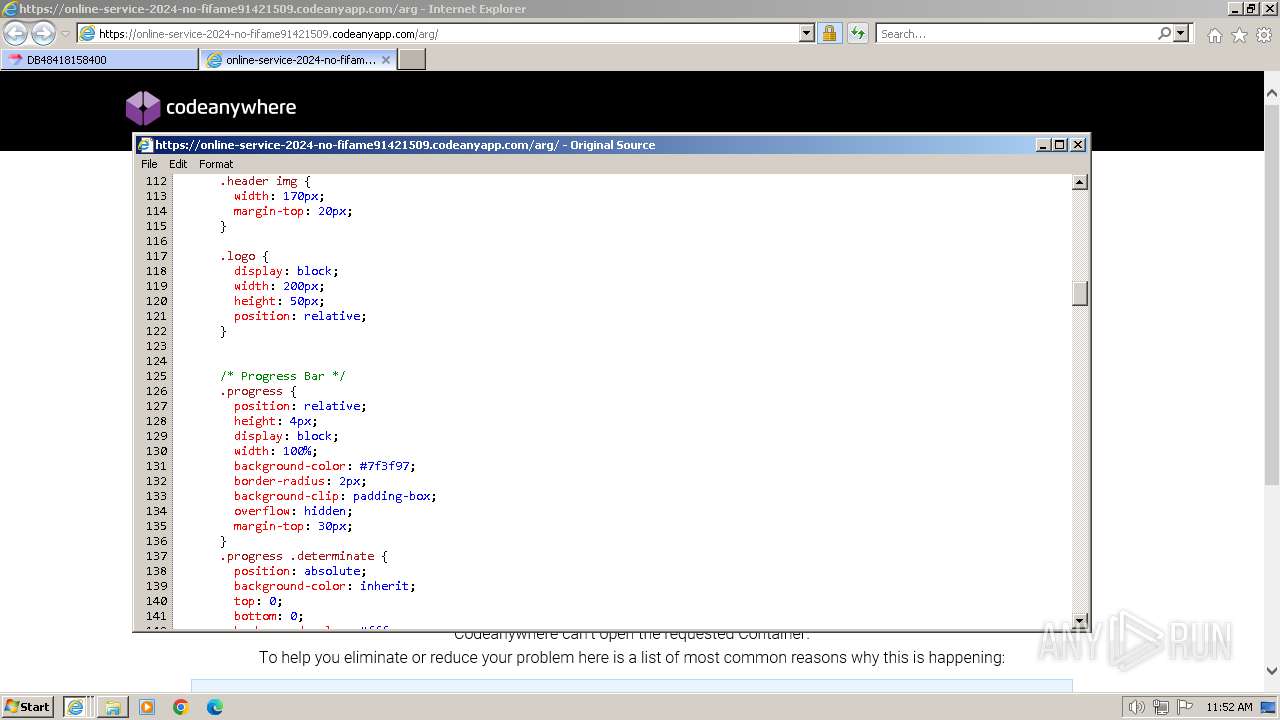Open the Edge taskbar icon
This screenshot has width=1280, height=720.
coord(215,707)
